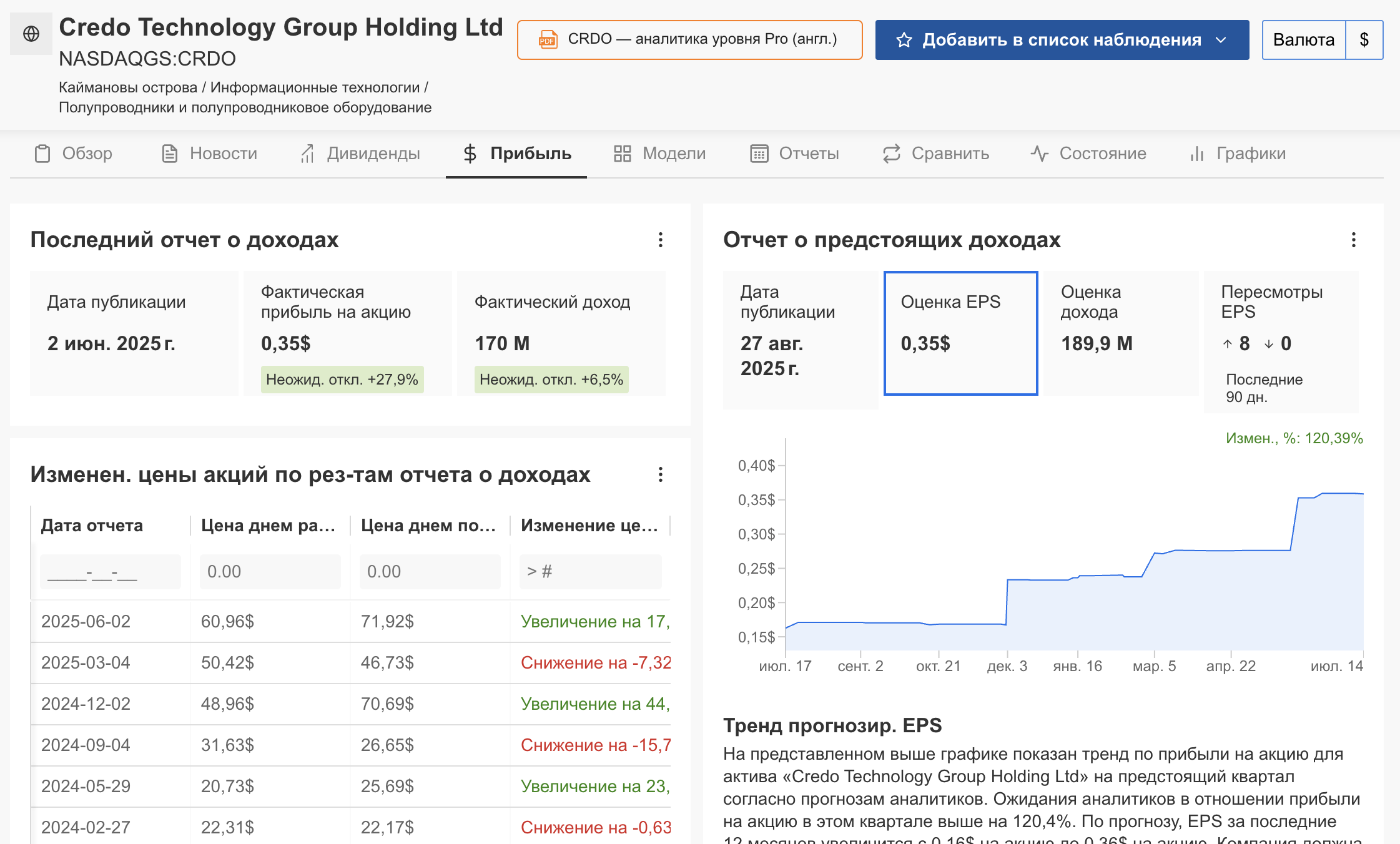The height and width of the screenshot is (844, 1400).
Task: Open options menu for the stock price change table
Action: [661, 474]
